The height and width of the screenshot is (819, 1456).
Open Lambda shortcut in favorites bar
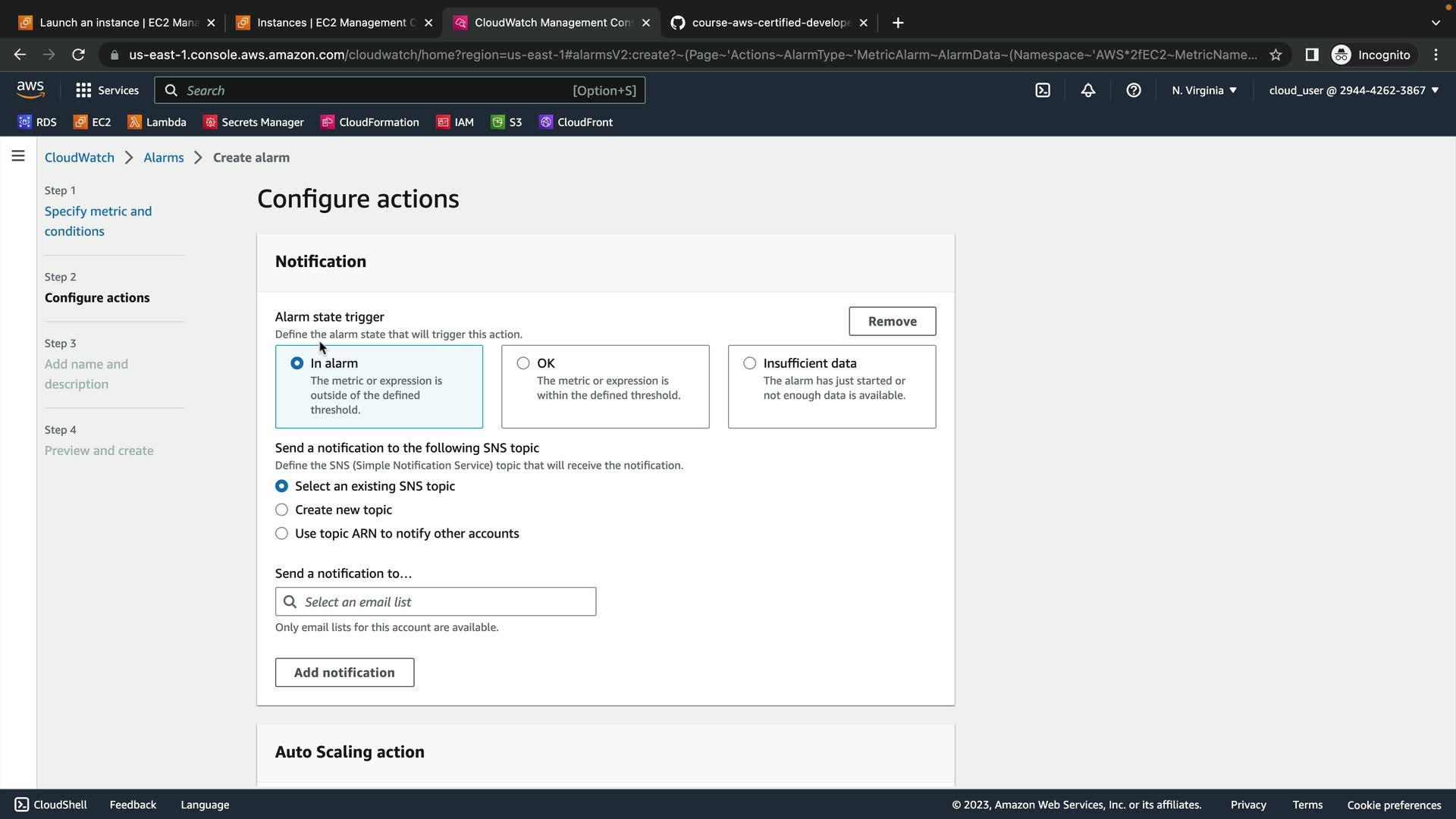pyautogui.click(x=157, y=122)
